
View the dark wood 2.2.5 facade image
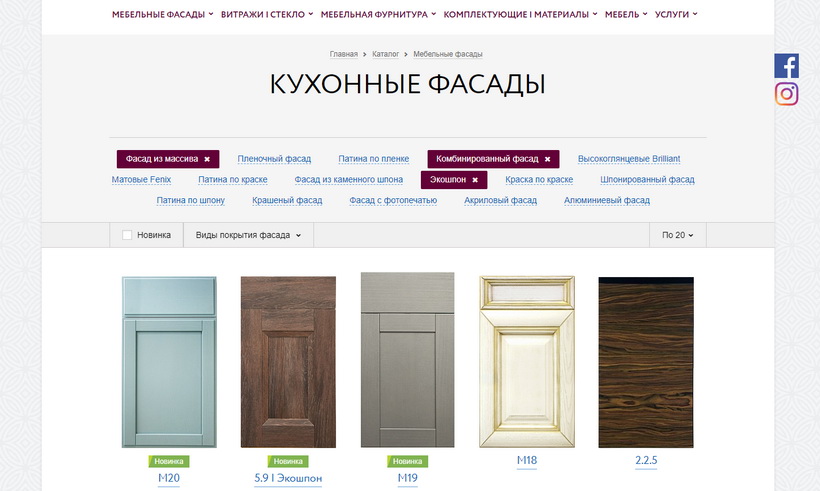646,362
